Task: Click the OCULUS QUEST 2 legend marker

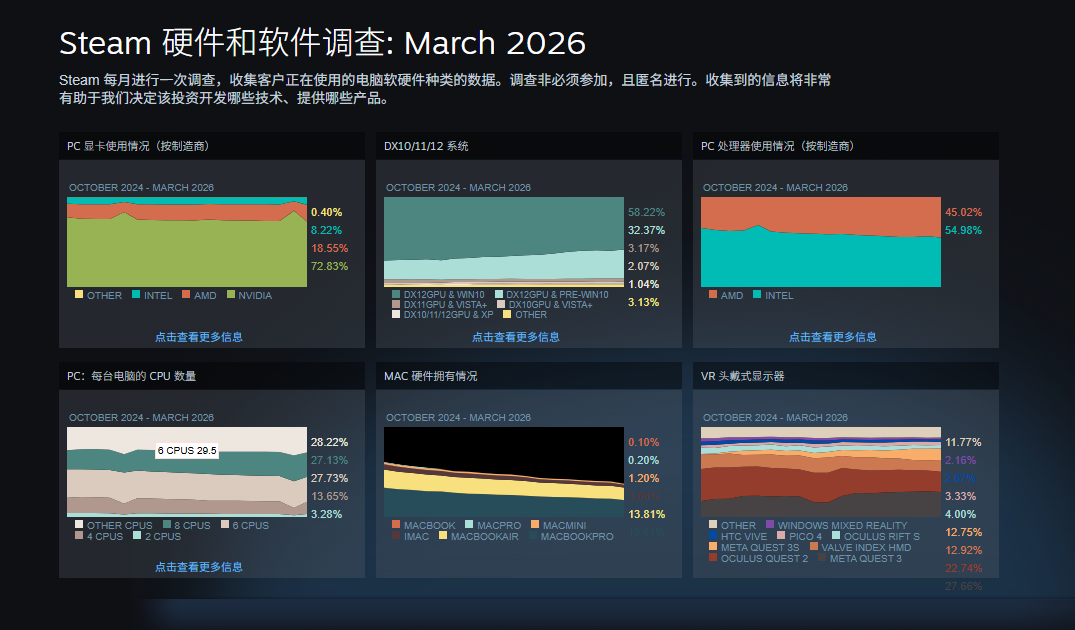Action: [711, 557]
